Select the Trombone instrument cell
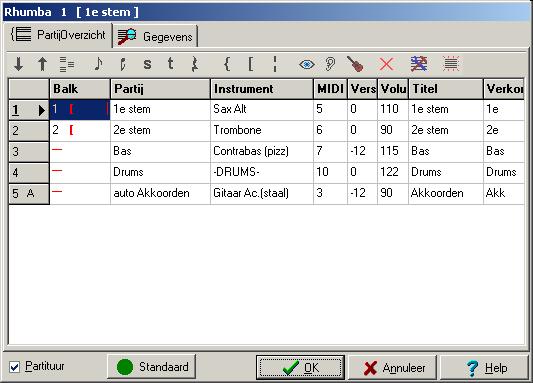Screen dimensions: 533x383 point(262,130)
